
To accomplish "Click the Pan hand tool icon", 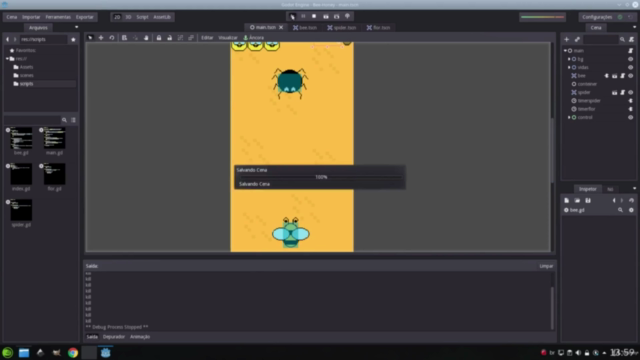I will click(x=146, y=38).
